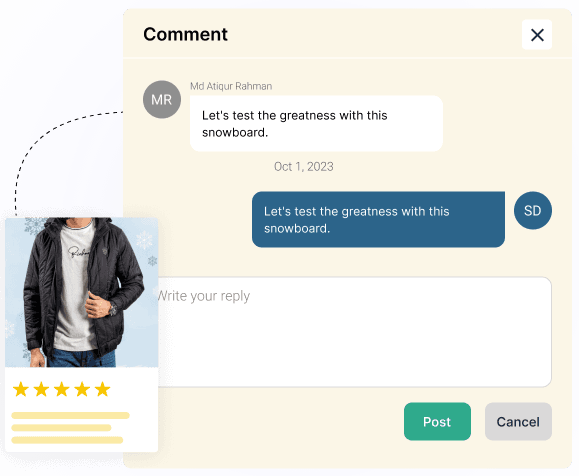Focus the Write your reply field
Viewport: 579px width, 476px height.
click(x=354, y=332)
